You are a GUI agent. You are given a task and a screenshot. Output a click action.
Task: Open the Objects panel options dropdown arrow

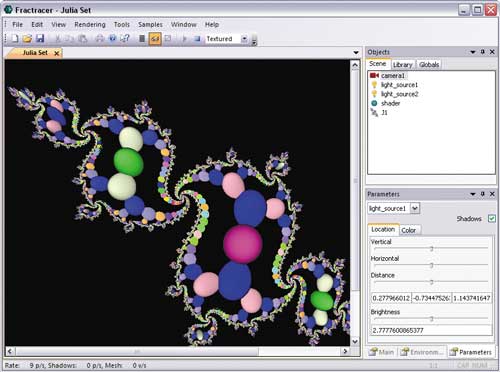(472, 52)
